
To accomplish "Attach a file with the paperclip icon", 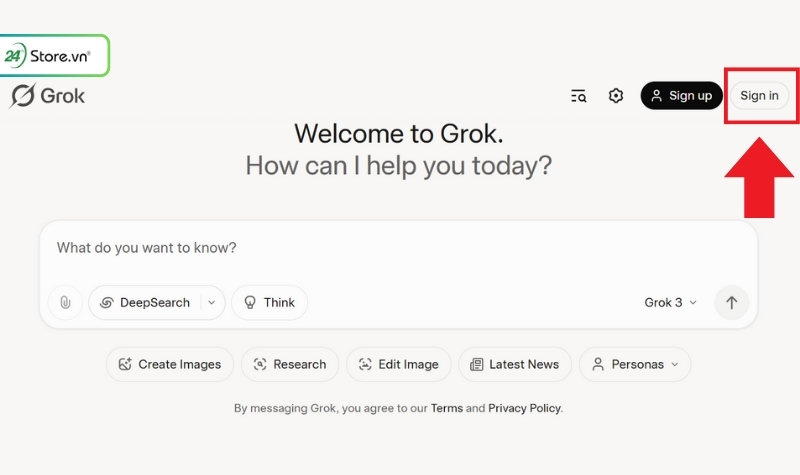I will pyautogui.click(x=65, y=303).
